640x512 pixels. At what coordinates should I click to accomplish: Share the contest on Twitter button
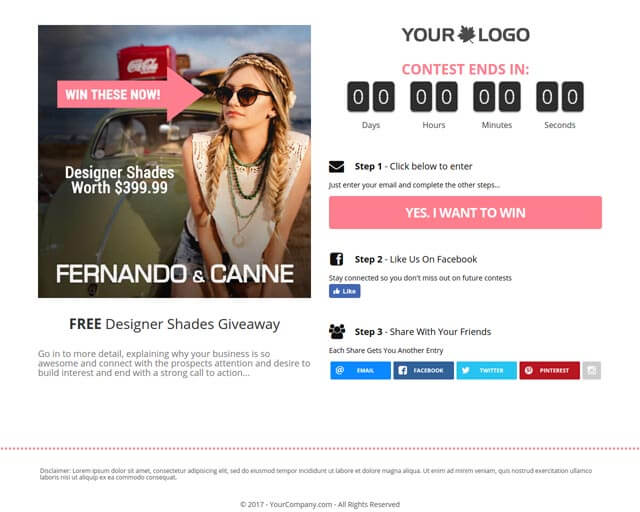point(486,370)
